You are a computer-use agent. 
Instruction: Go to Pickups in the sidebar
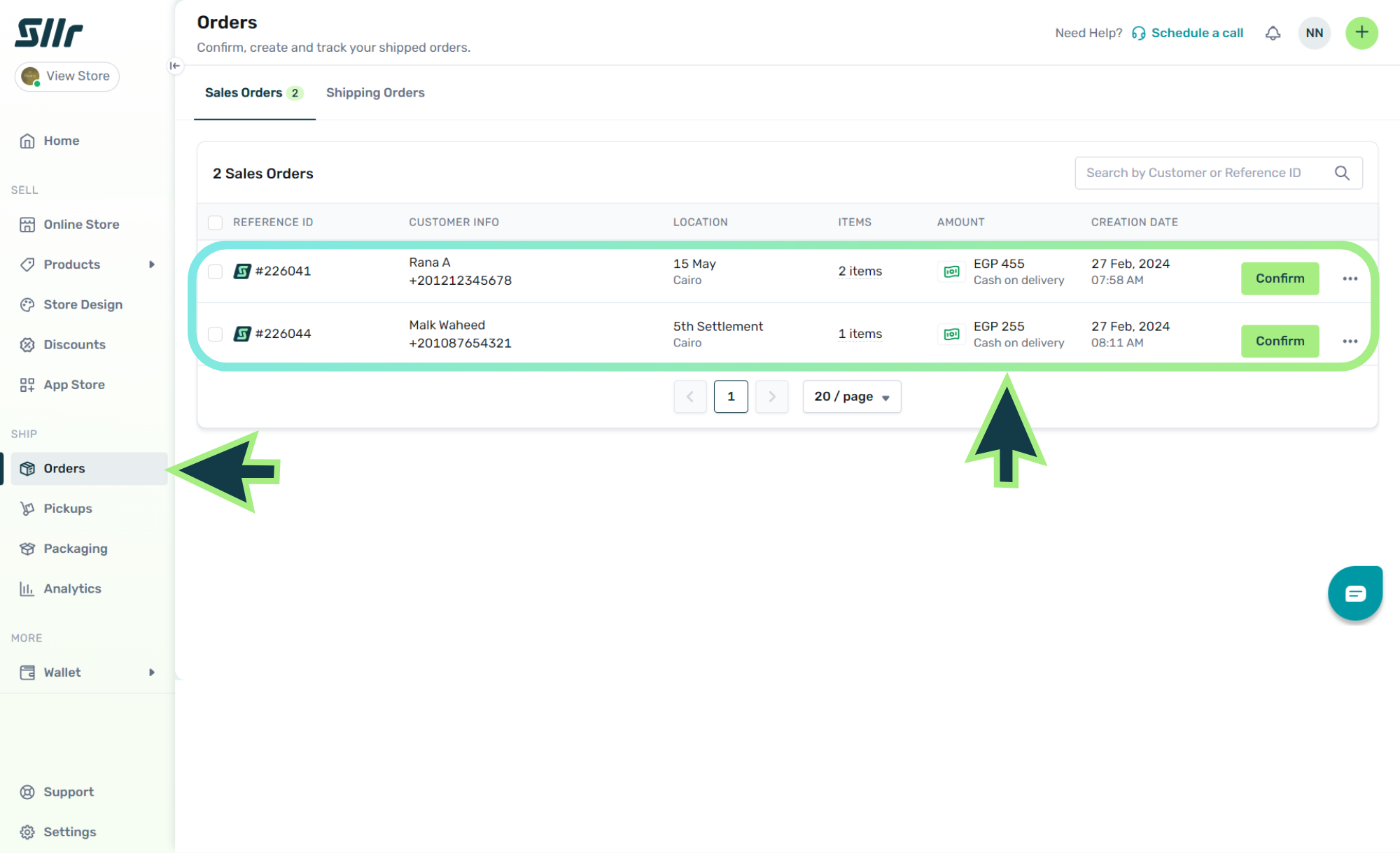67,509
